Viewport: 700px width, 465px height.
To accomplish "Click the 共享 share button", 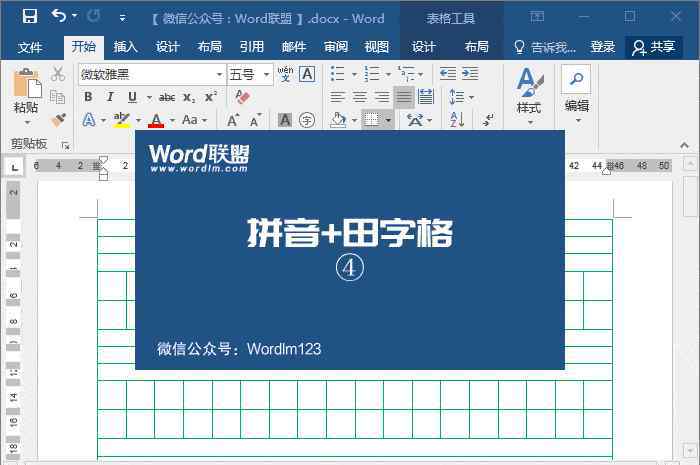I will [x=654, y=47].
